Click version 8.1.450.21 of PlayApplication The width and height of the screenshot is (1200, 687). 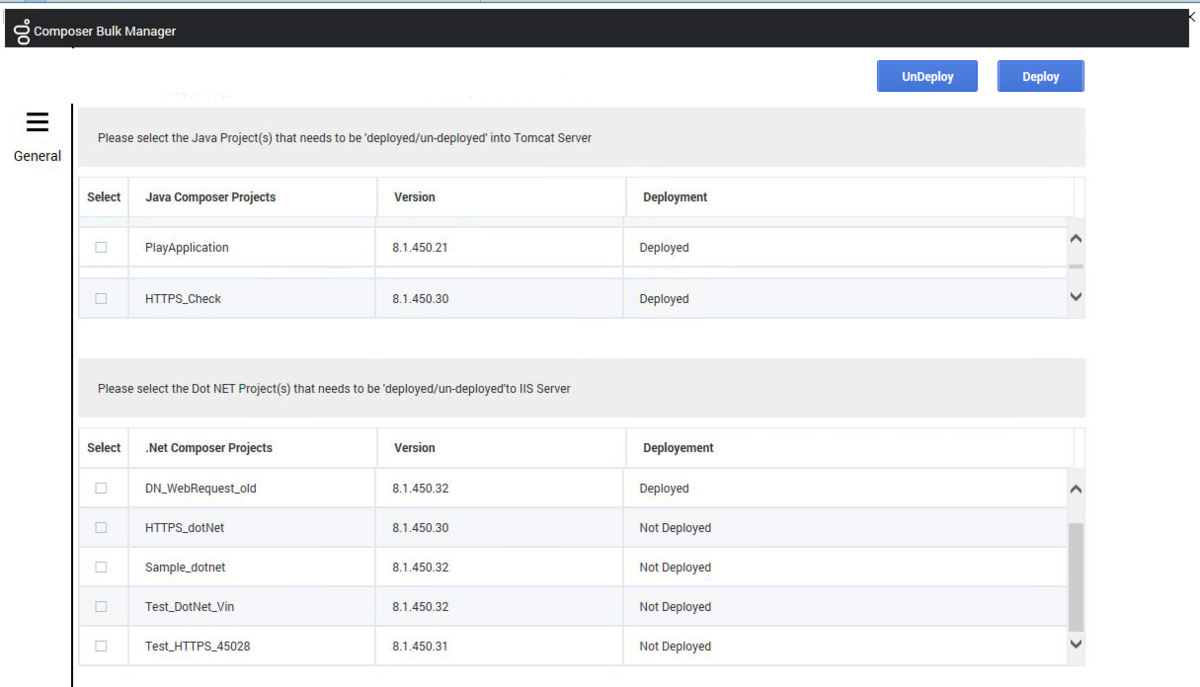(x=420, y=248)
